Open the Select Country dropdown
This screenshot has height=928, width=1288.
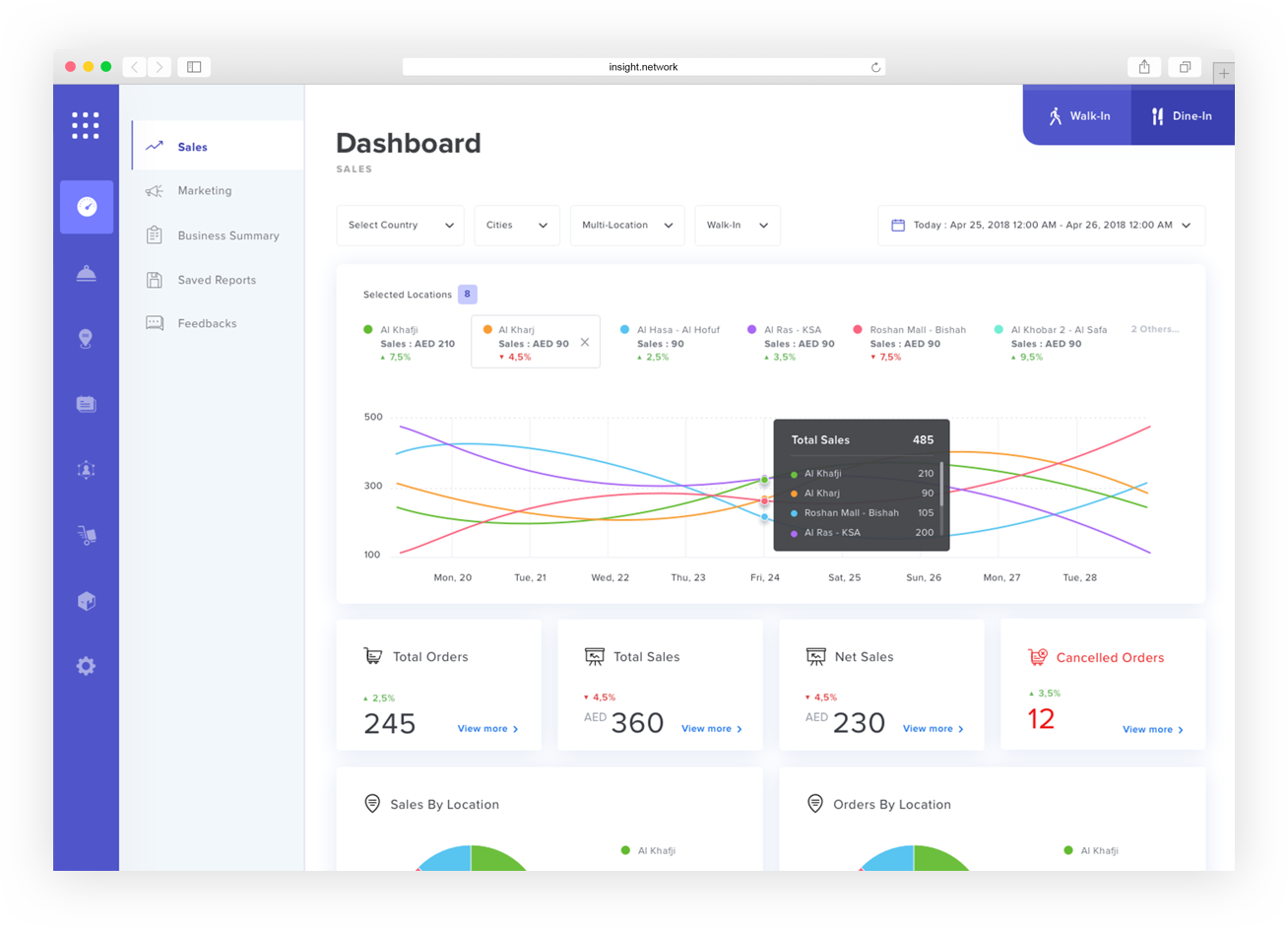pos(400,226)
